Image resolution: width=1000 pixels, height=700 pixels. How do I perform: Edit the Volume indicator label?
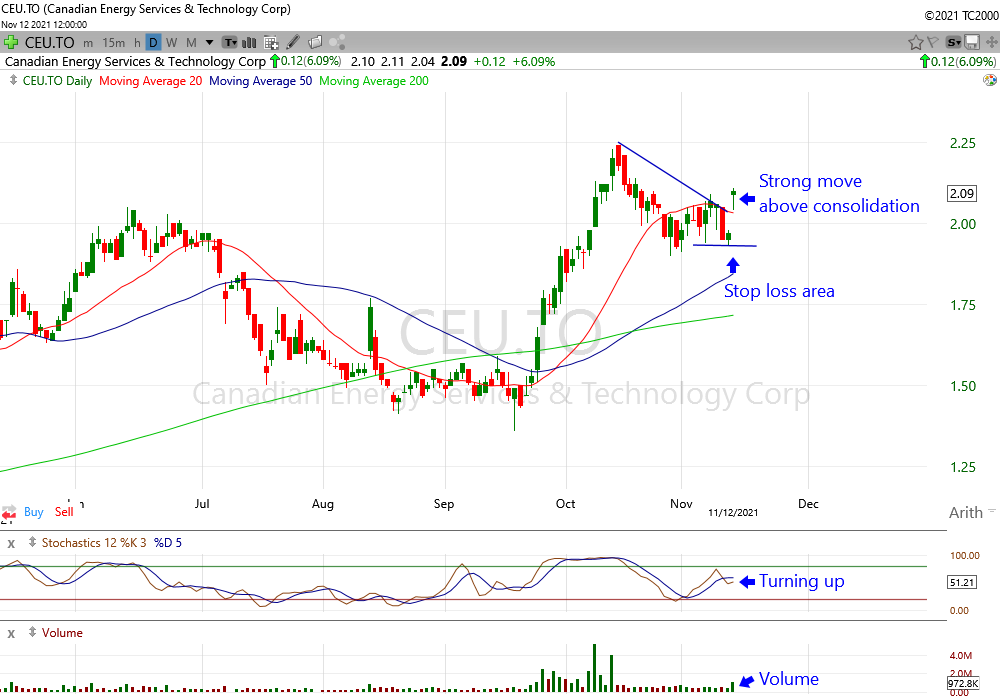tap(62, 632)
